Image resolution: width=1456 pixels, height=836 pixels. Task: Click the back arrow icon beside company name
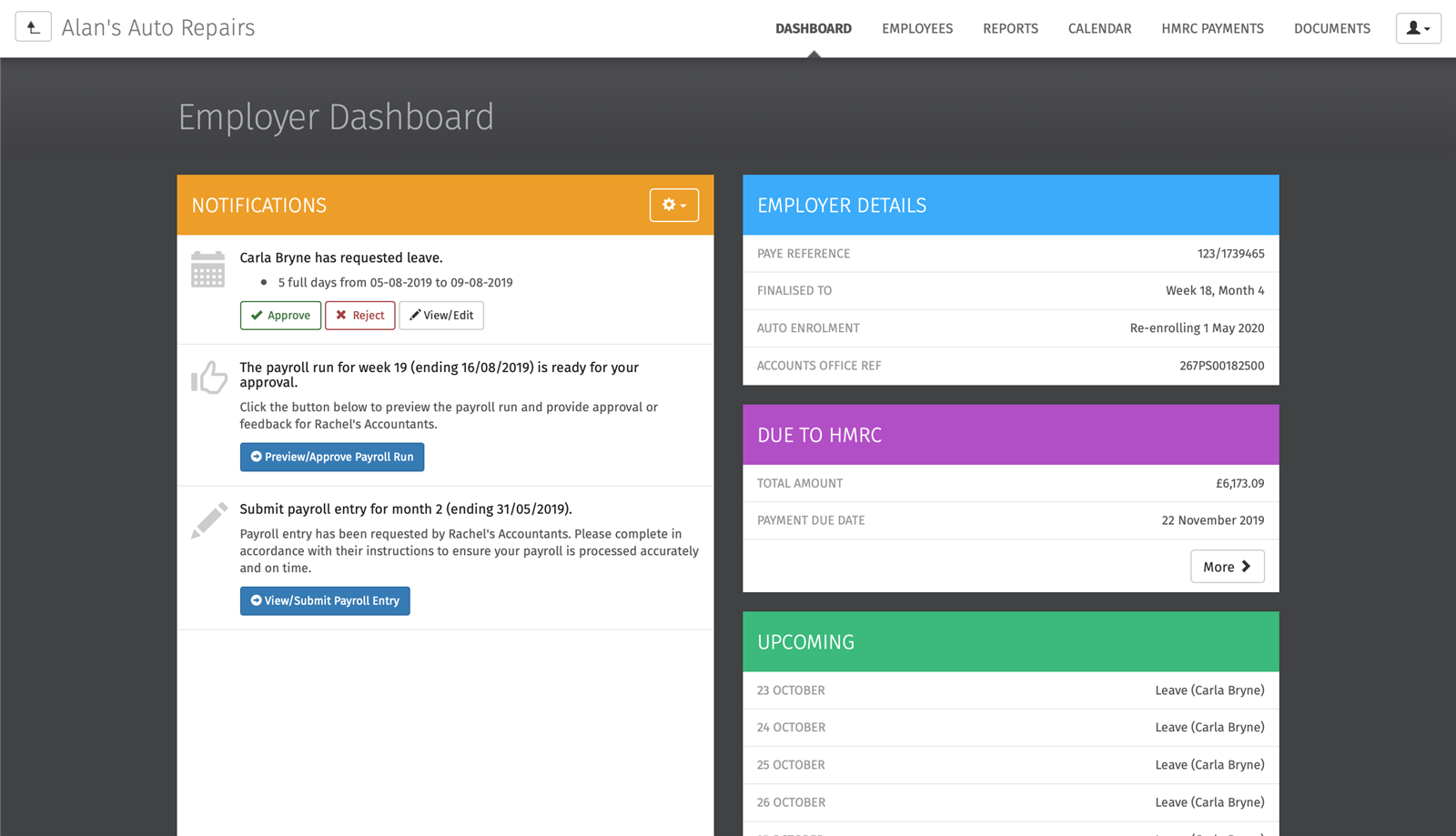point(33,27)
